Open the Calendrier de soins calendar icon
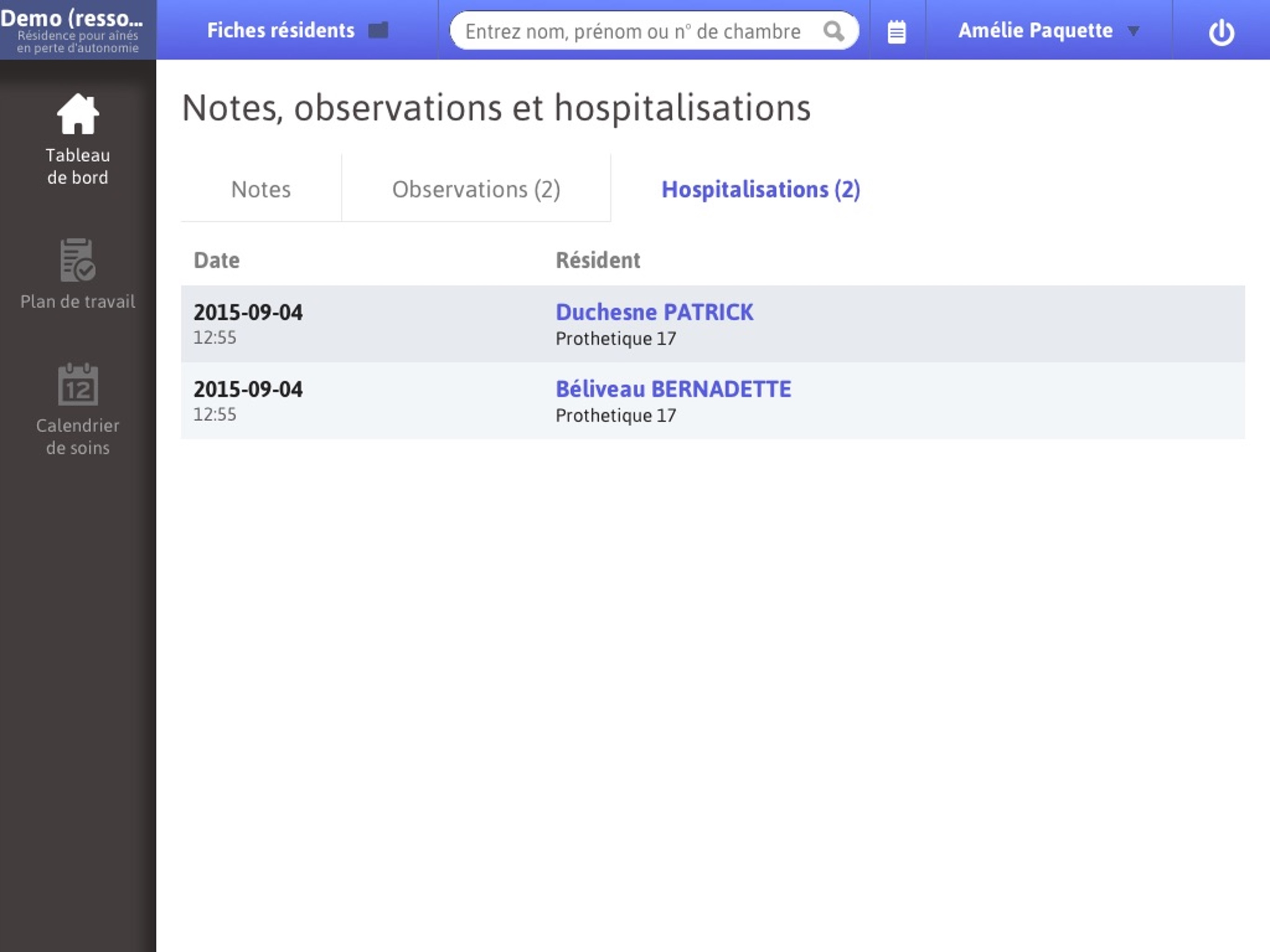Viewport: 1270px width, 952px height. [x=78, y=384]
